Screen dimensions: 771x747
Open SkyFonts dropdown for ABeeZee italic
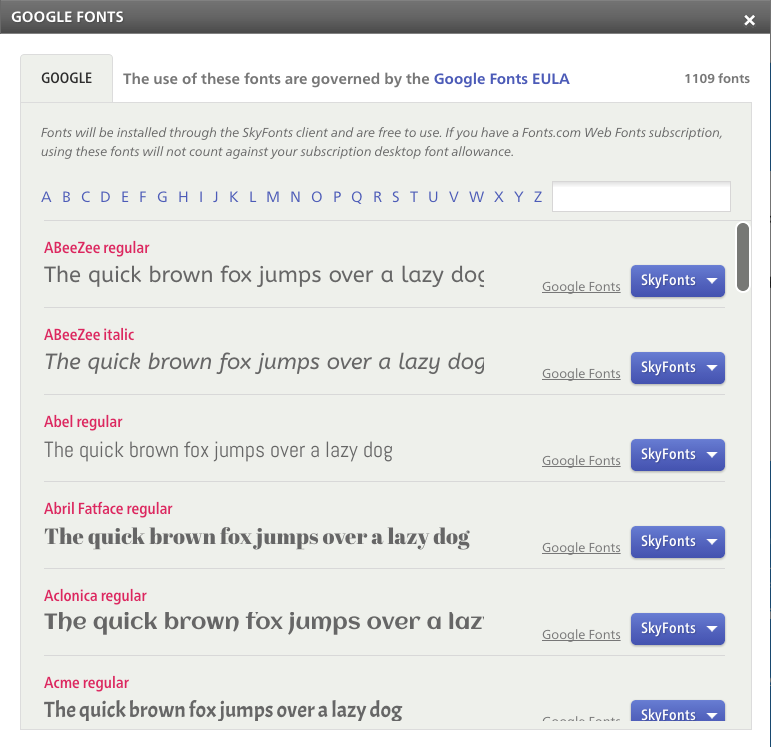(x=678, y=368)
